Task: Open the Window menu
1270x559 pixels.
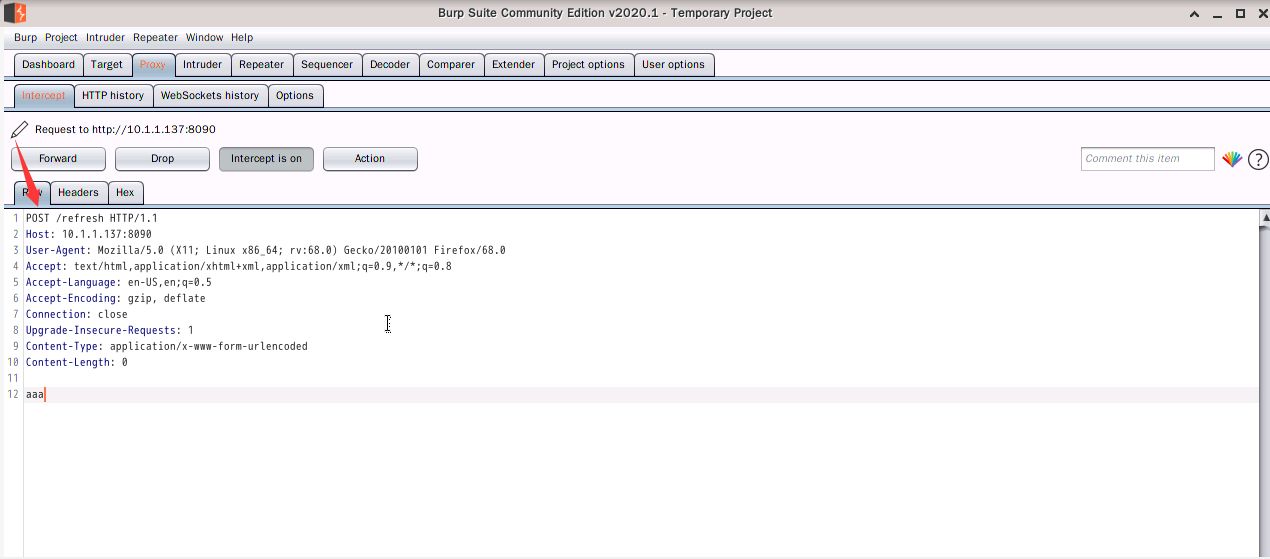Action: click(204, 37)
